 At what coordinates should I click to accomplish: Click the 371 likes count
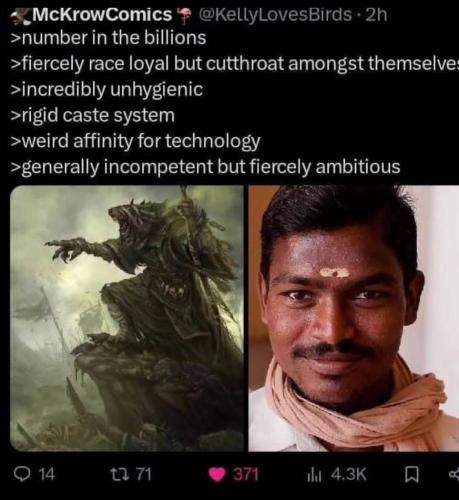(x=246, y=474)
